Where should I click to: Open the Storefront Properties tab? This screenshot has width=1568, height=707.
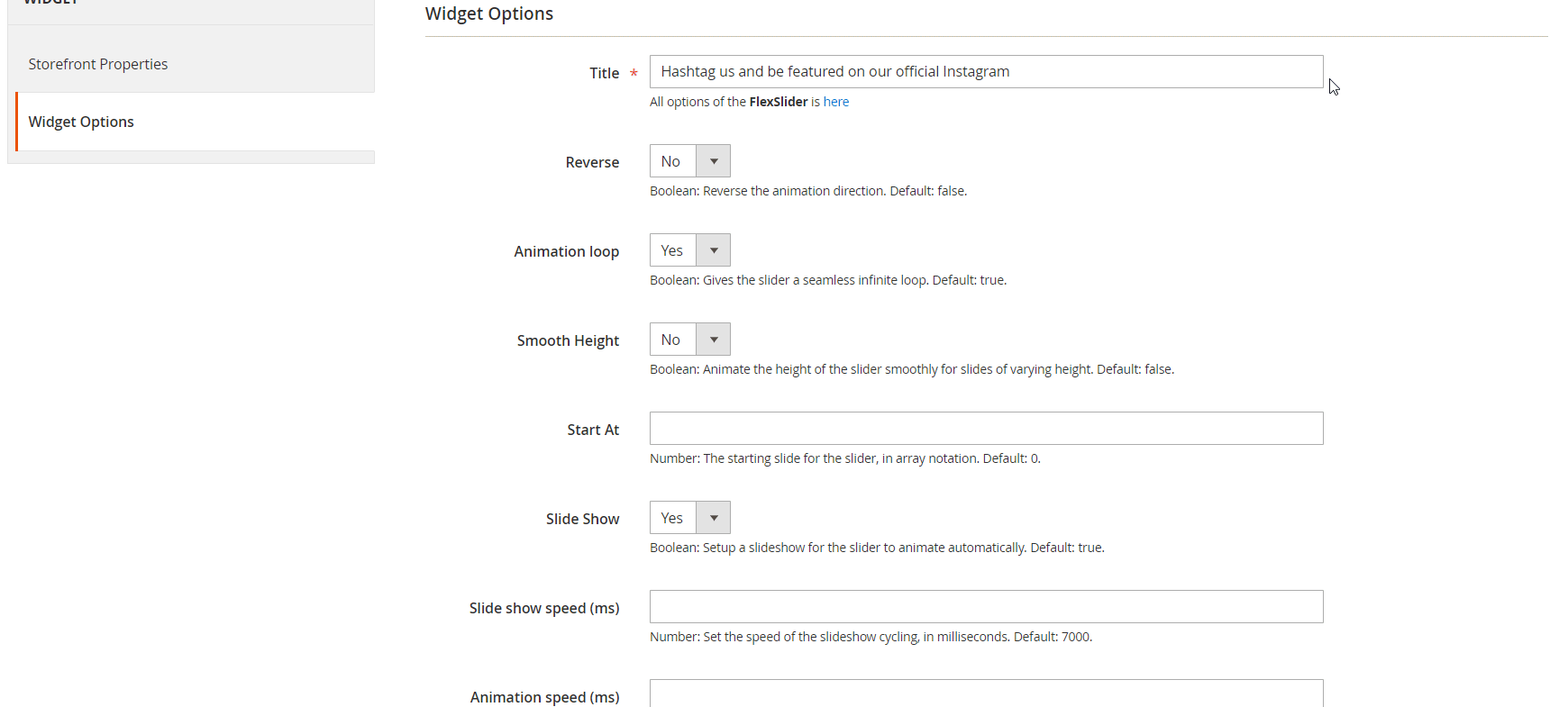[x=191, y=64]
